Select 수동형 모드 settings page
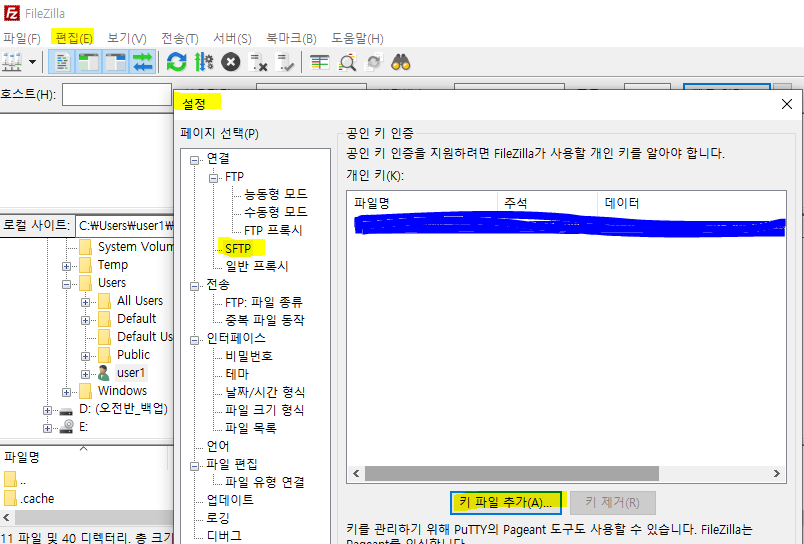This screenshot has width=804, height=544. 276,212
